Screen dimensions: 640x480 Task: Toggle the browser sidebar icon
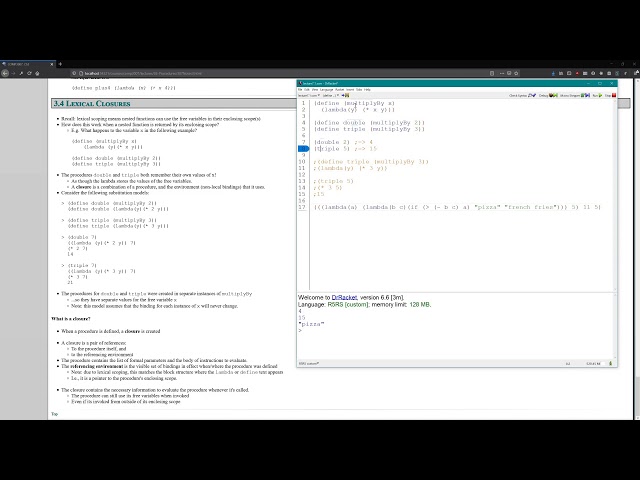point(569,73)
